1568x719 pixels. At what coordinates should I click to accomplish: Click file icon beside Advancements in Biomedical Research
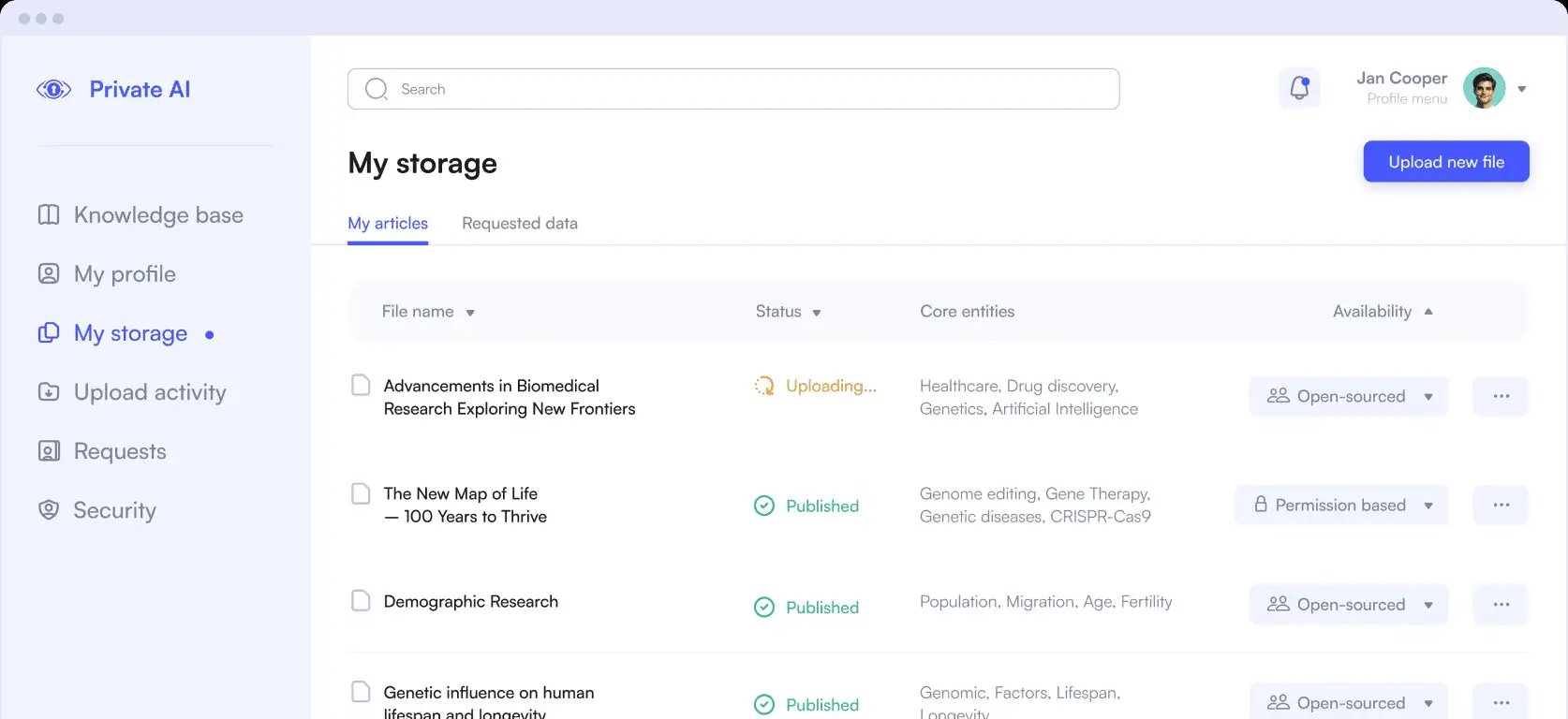[x=361, y=386]
